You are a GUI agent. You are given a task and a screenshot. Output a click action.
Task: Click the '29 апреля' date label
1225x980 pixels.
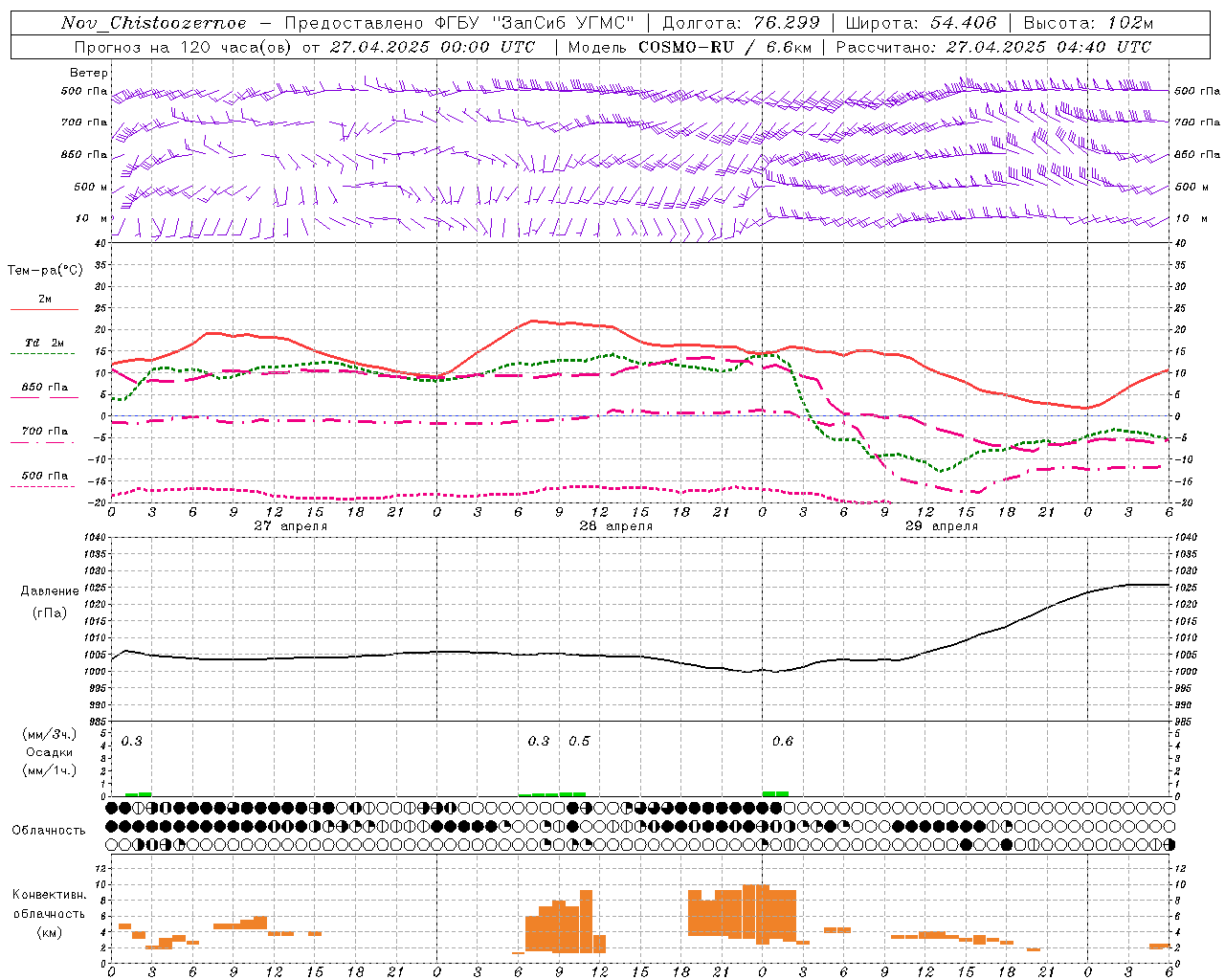[941, 526]
